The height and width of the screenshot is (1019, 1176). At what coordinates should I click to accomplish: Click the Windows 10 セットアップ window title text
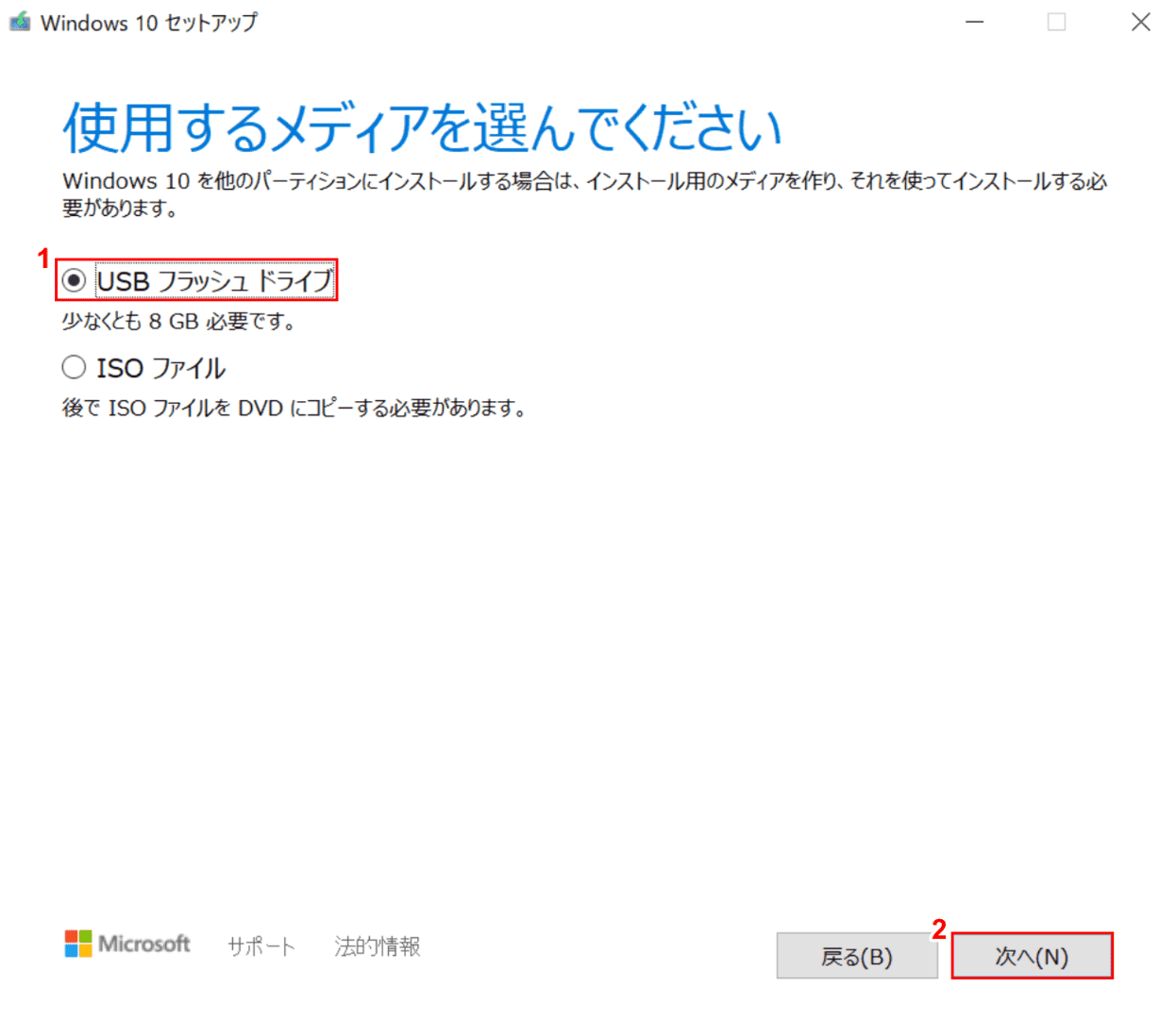coord(149,23)
